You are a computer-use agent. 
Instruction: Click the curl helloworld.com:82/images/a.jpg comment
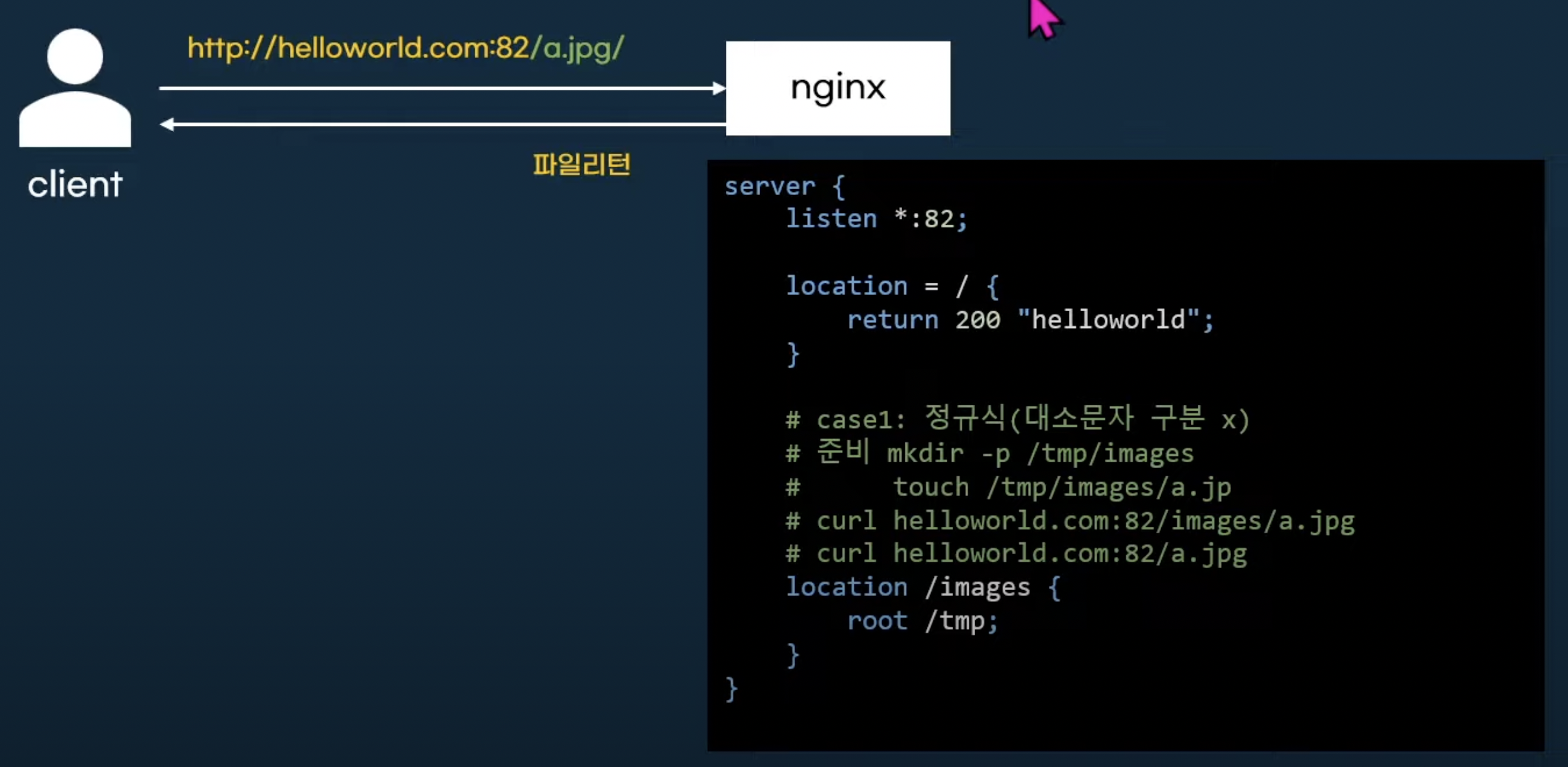1085,521
